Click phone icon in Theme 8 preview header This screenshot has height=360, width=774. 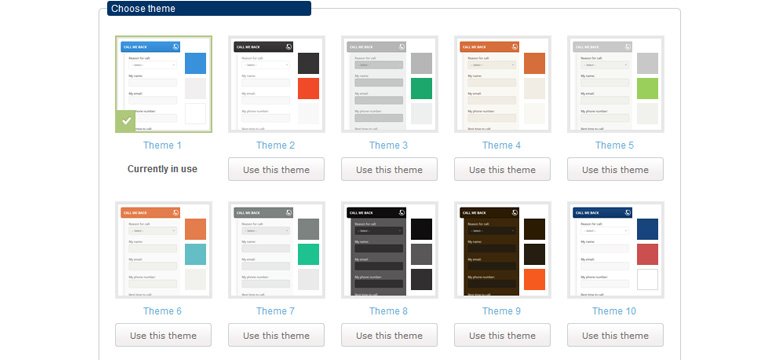(402, 212)
